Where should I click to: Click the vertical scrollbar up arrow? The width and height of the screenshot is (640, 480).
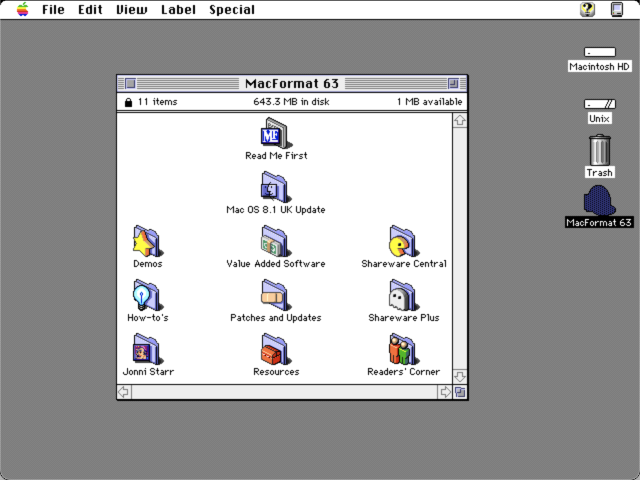point(460,120)
